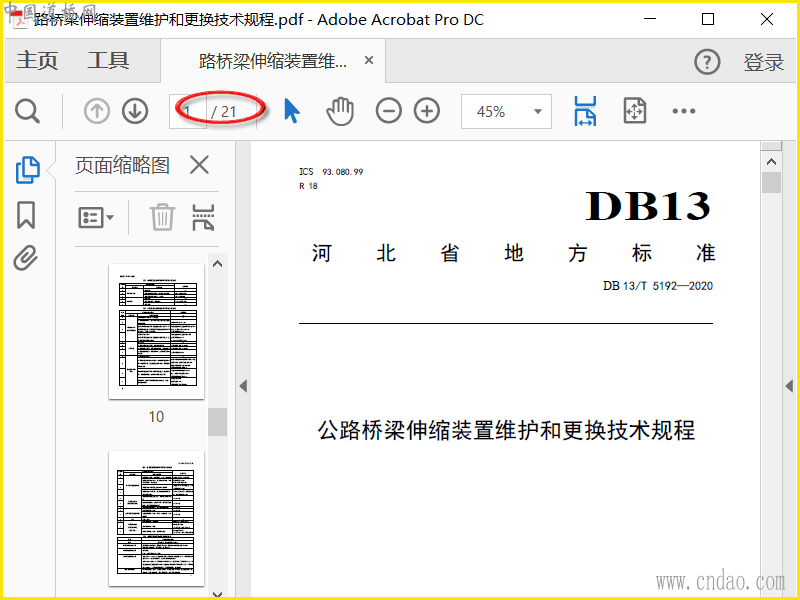This screenshot has height=600, width=800.
Task: Click document scroll up arrow
Action: [771, 162]
